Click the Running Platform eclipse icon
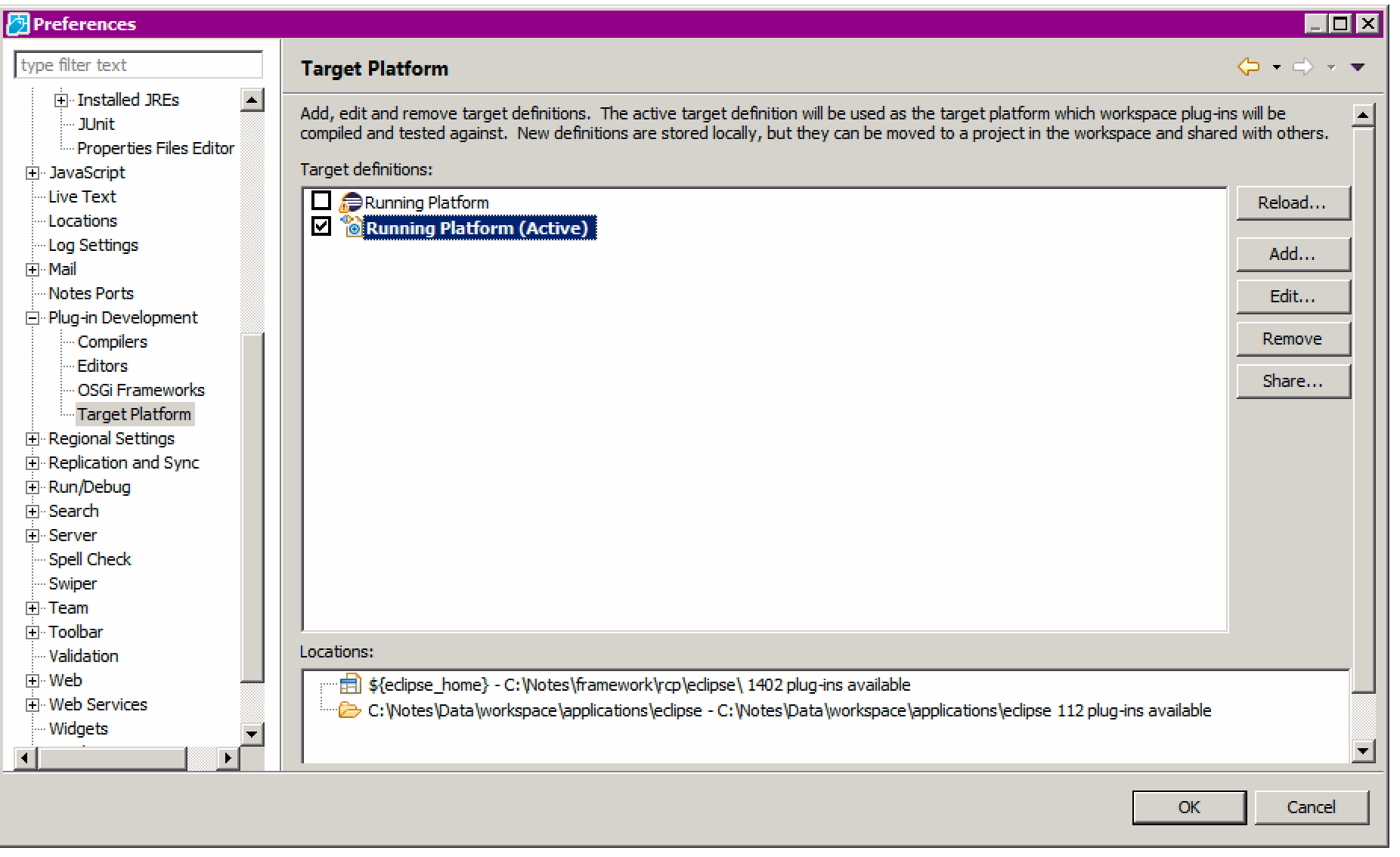Viewport: 1400px width, 857px height. point(351,203)
